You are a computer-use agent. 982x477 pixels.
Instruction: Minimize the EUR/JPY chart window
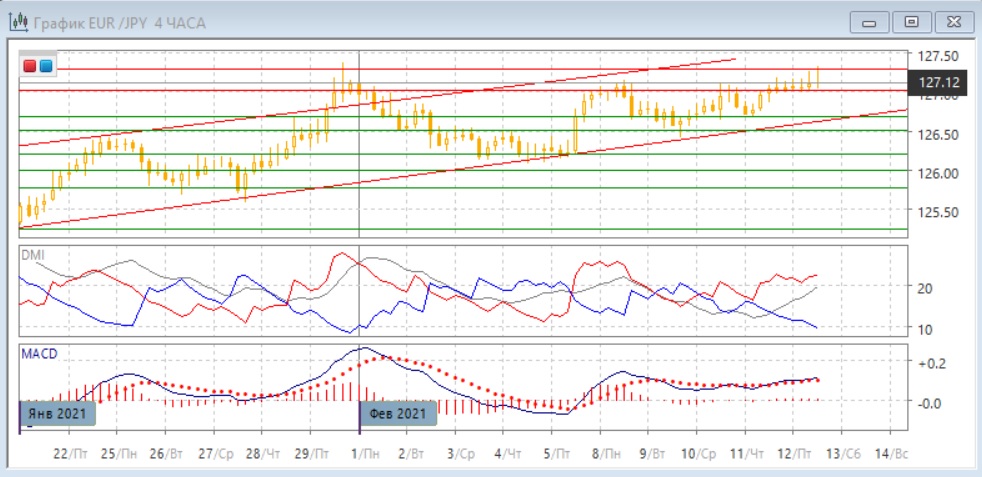[870, 22]
